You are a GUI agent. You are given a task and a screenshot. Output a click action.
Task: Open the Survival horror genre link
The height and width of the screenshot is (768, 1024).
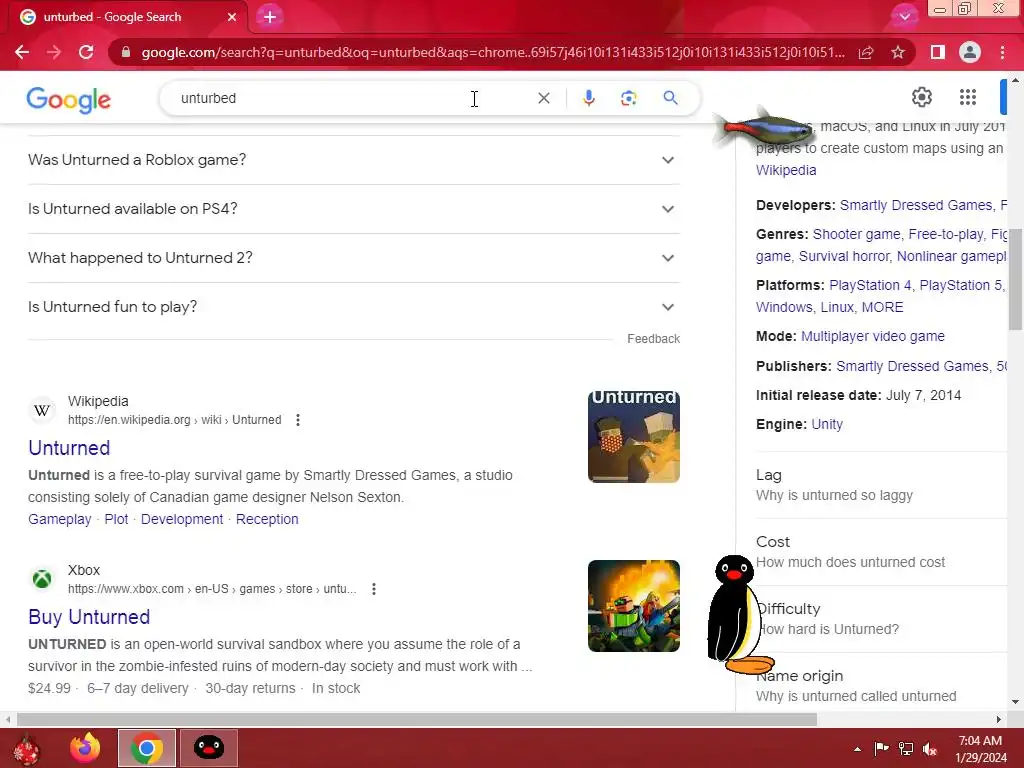844,257
